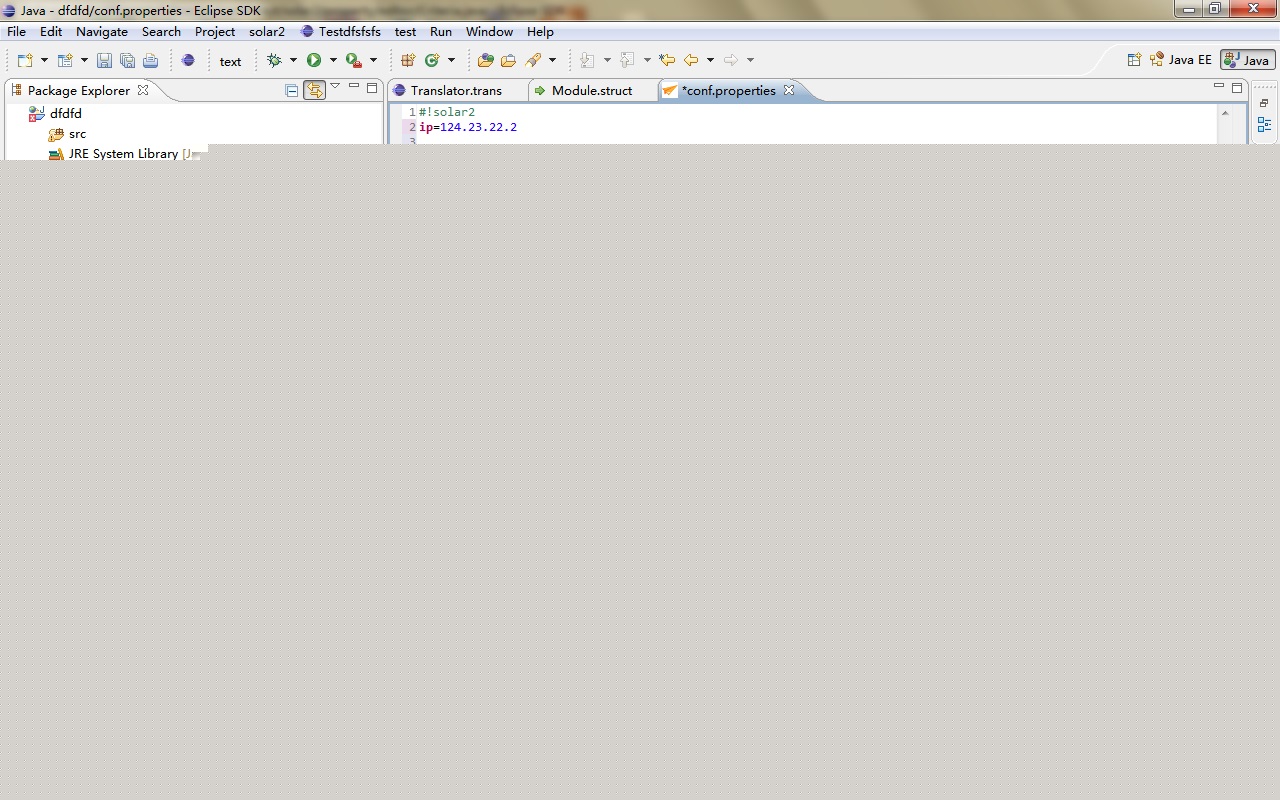Open the External Tools dropdown arrow
This screenshot has width=1280, height=800.
click(x=373, y=60)
